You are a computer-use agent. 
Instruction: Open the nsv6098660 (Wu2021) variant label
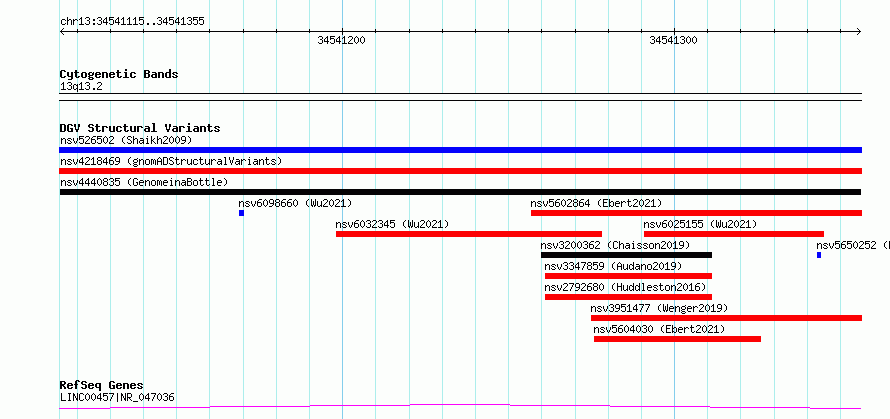click(x=295, y=203)
